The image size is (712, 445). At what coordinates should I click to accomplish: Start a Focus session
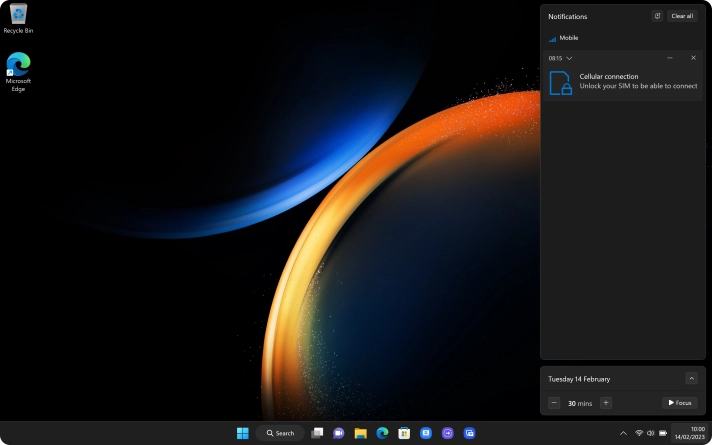coord(679,403)
